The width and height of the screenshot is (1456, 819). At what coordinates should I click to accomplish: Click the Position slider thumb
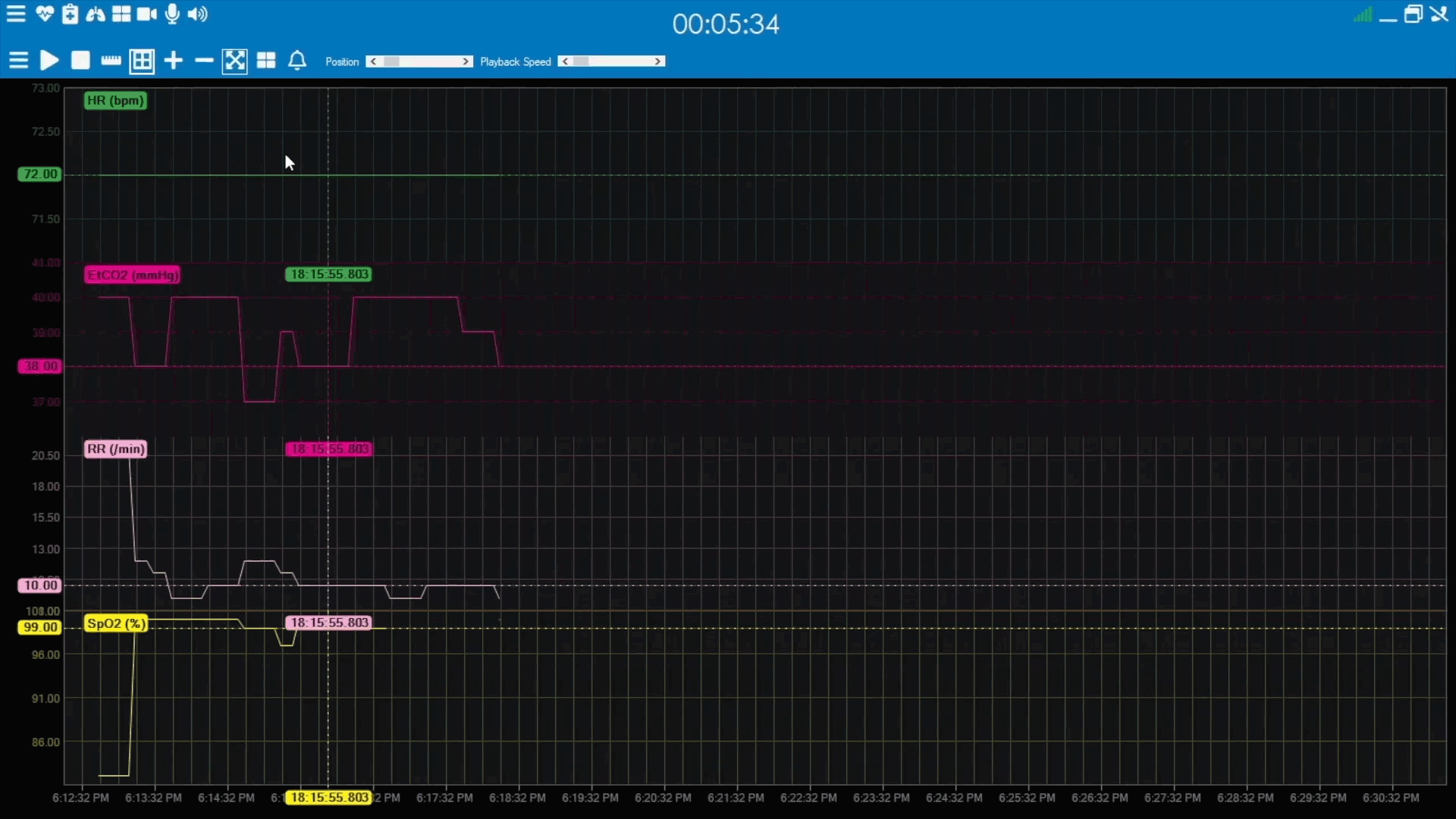tap(391, 61)
